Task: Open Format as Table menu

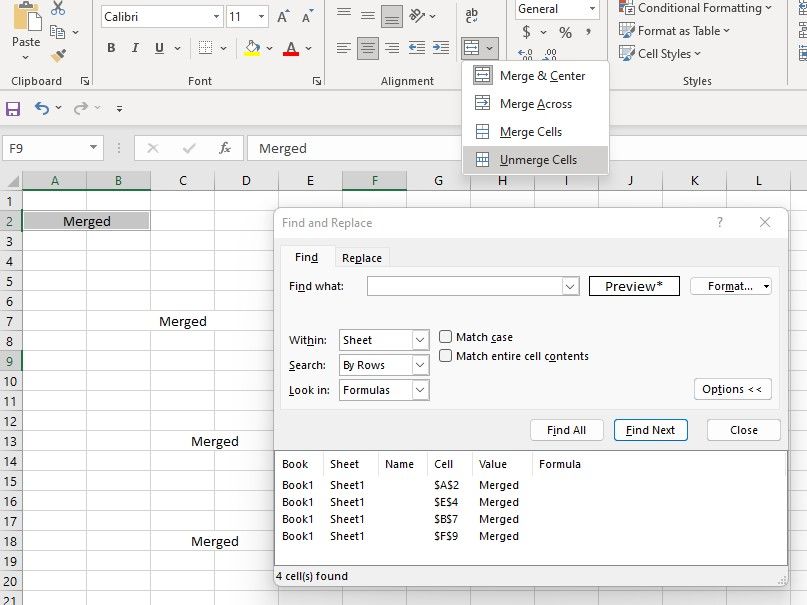Action: (674, 31)
